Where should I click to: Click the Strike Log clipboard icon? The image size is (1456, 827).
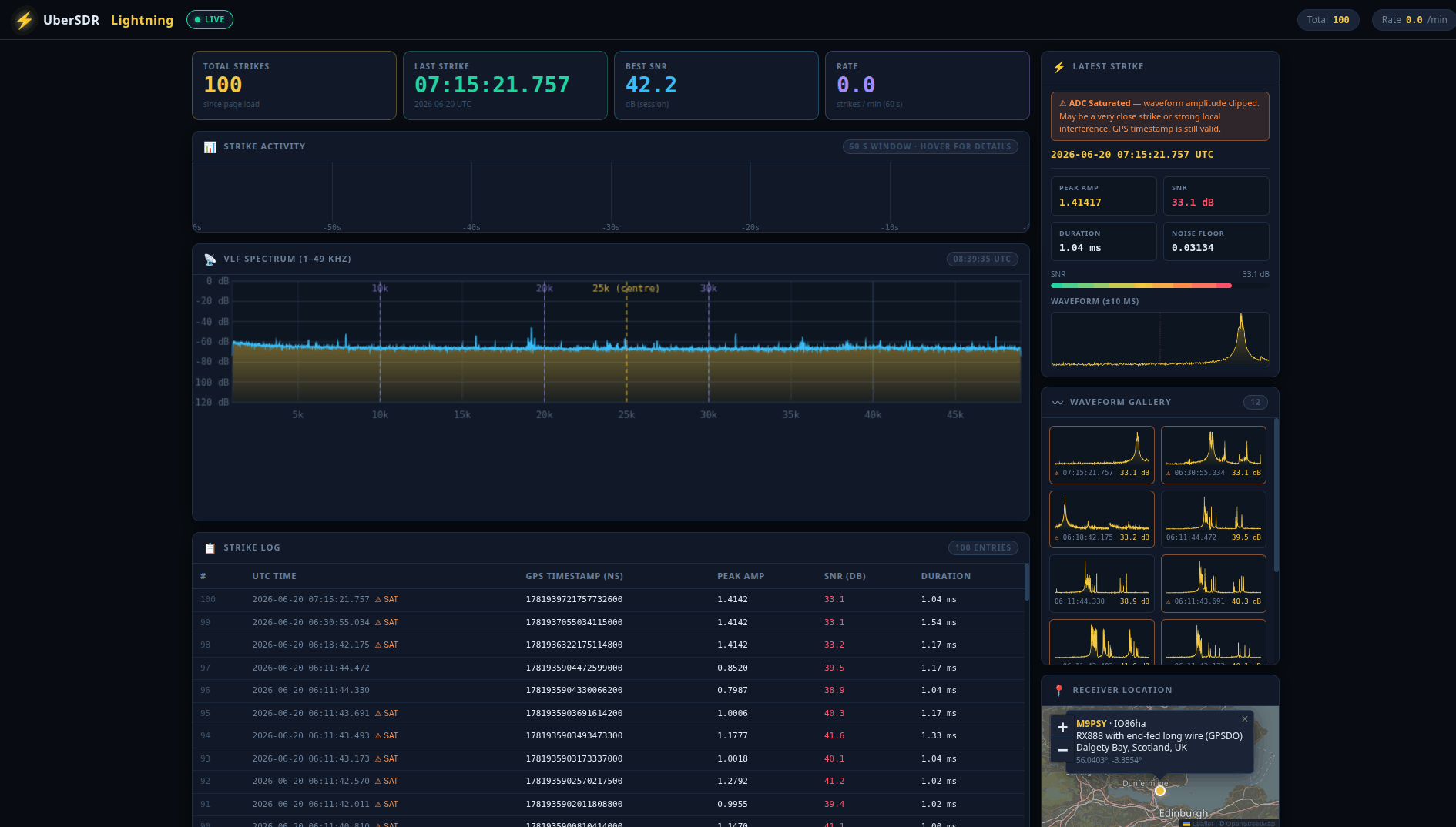click(x=210, y=548)
